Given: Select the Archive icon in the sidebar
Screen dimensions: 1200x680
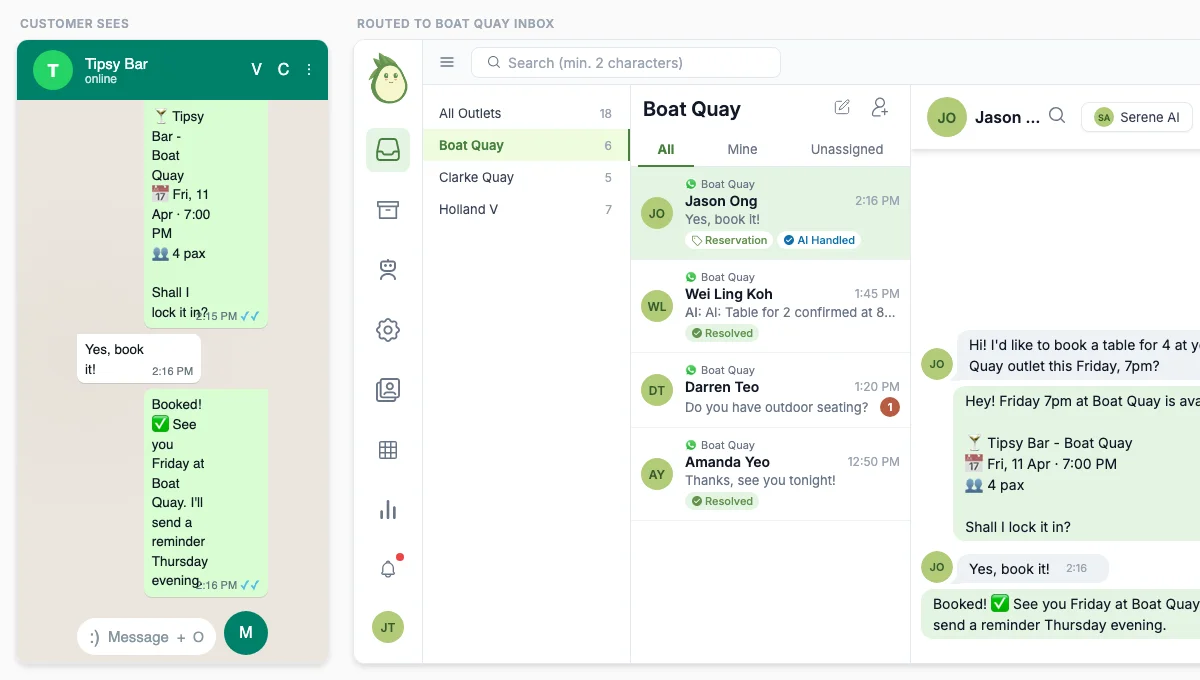Looking at the screenshot, I should (x=388, y=208).
